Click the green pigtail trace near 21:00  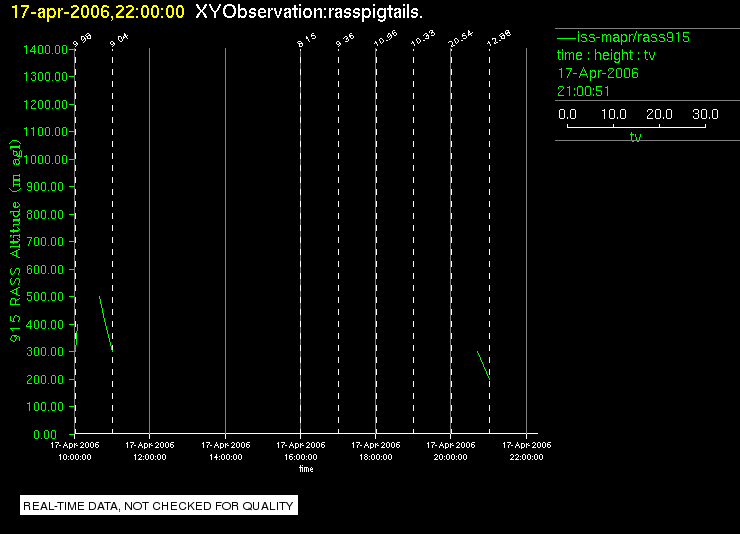click(x=483, y=365)
